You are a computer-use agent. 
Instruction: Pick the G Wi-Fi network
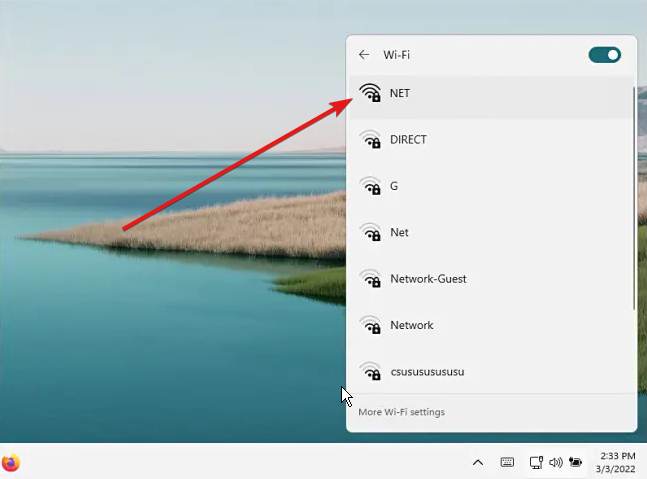[x=491, y=186]
